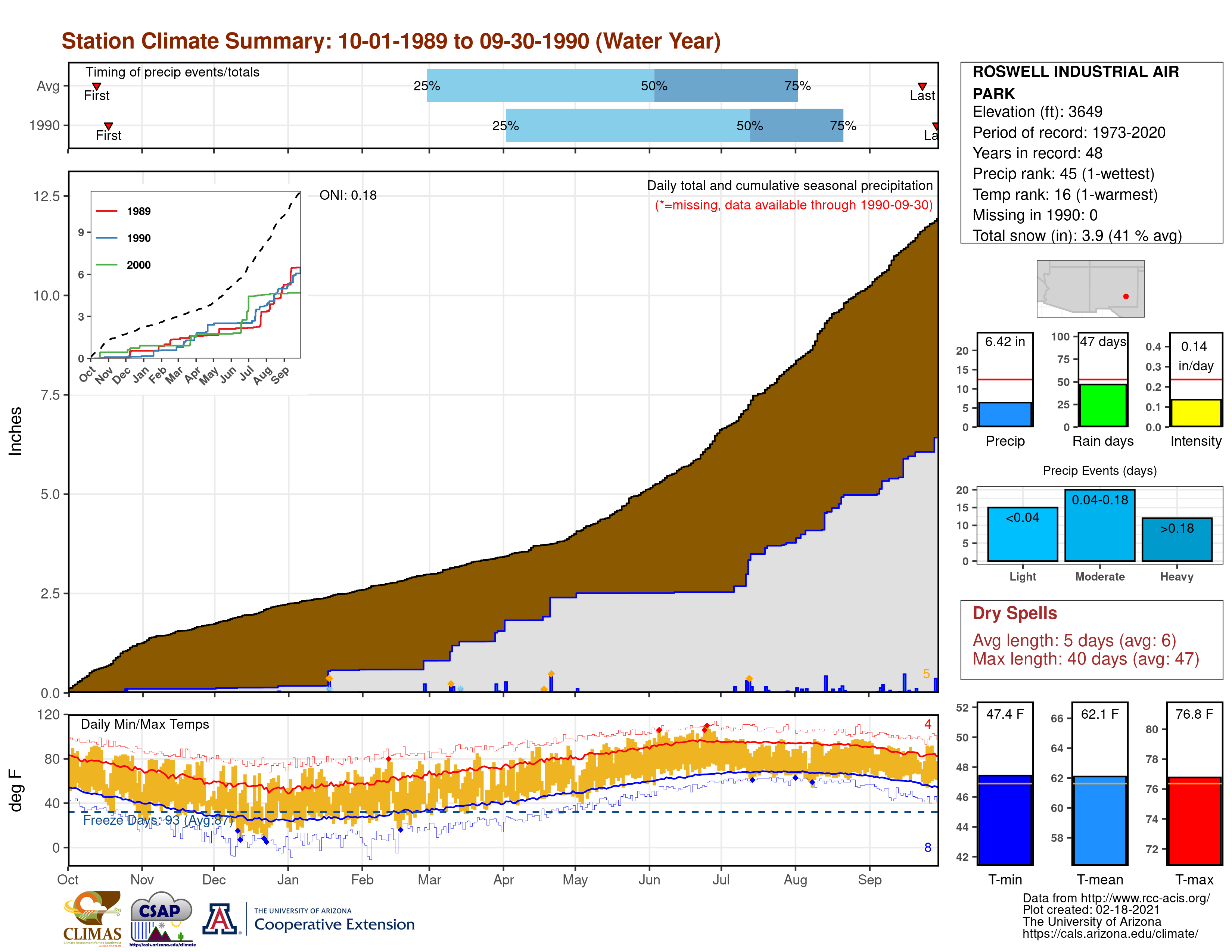Click the red Last marker in Avg row
This screenshot has height=952, width=1232.
(x=922, y=86)
